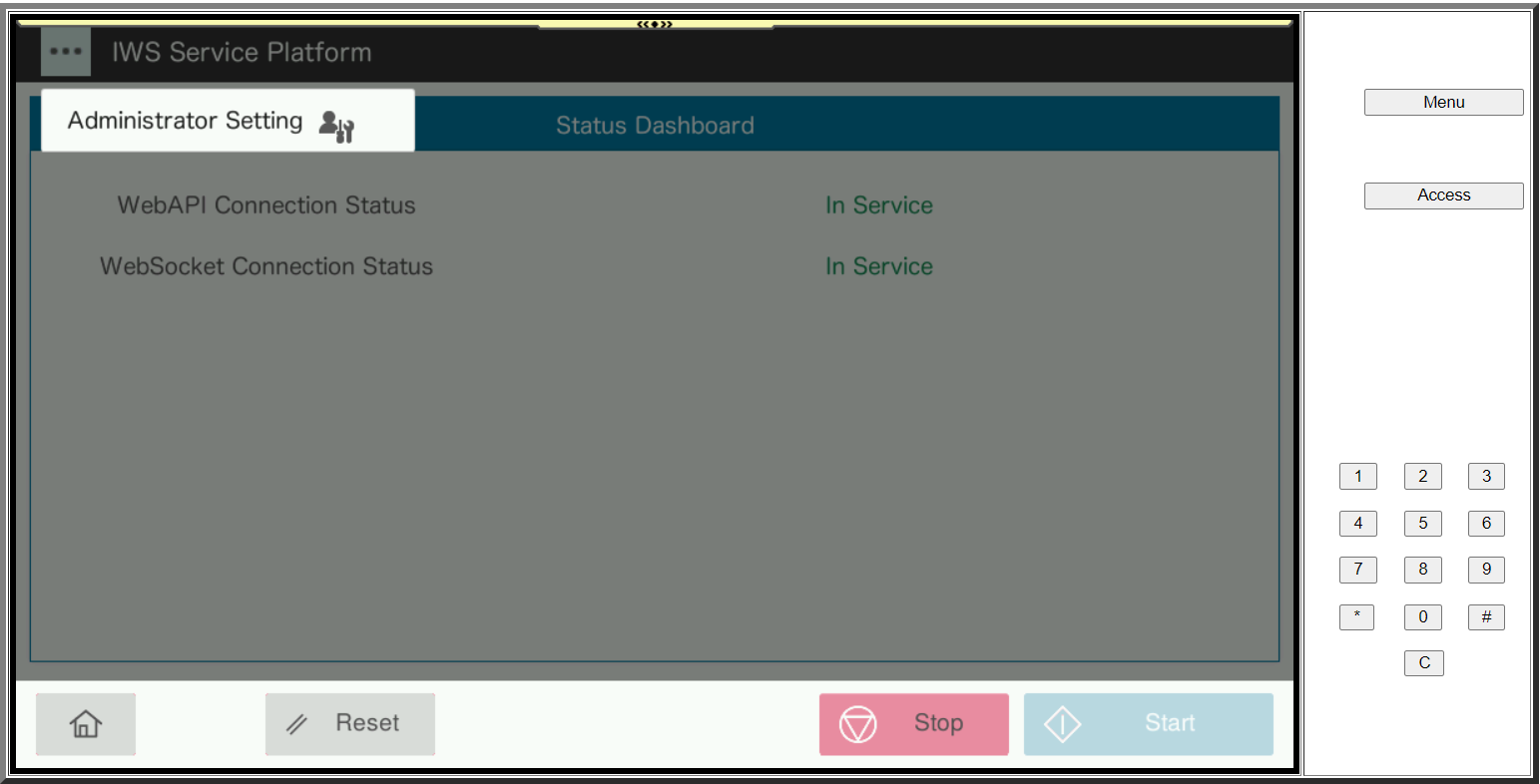Click the Home icon button
The image size is (1540, 784).
tap(86, 724)
